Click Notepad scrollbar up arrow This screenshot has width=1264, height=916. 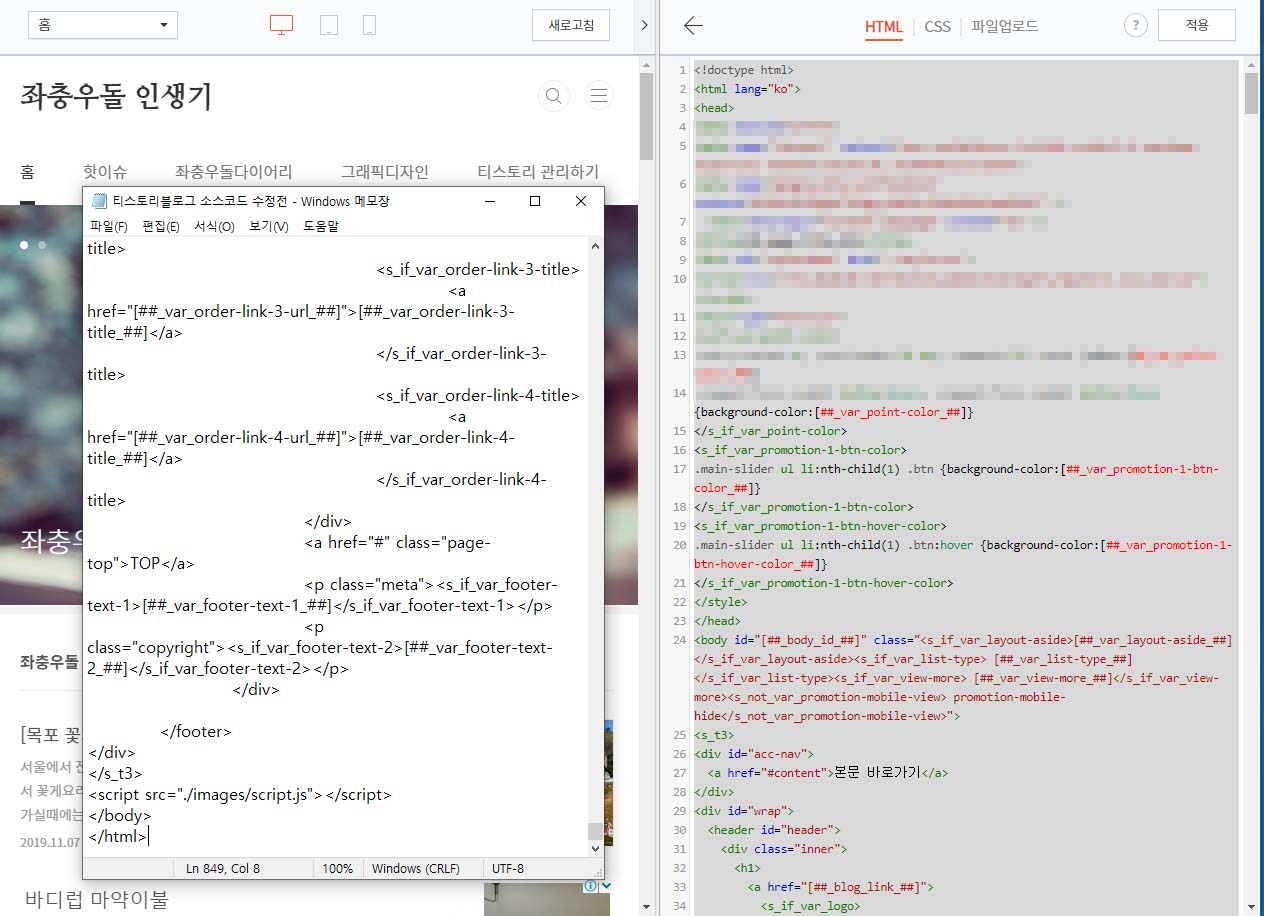[596, 246]
